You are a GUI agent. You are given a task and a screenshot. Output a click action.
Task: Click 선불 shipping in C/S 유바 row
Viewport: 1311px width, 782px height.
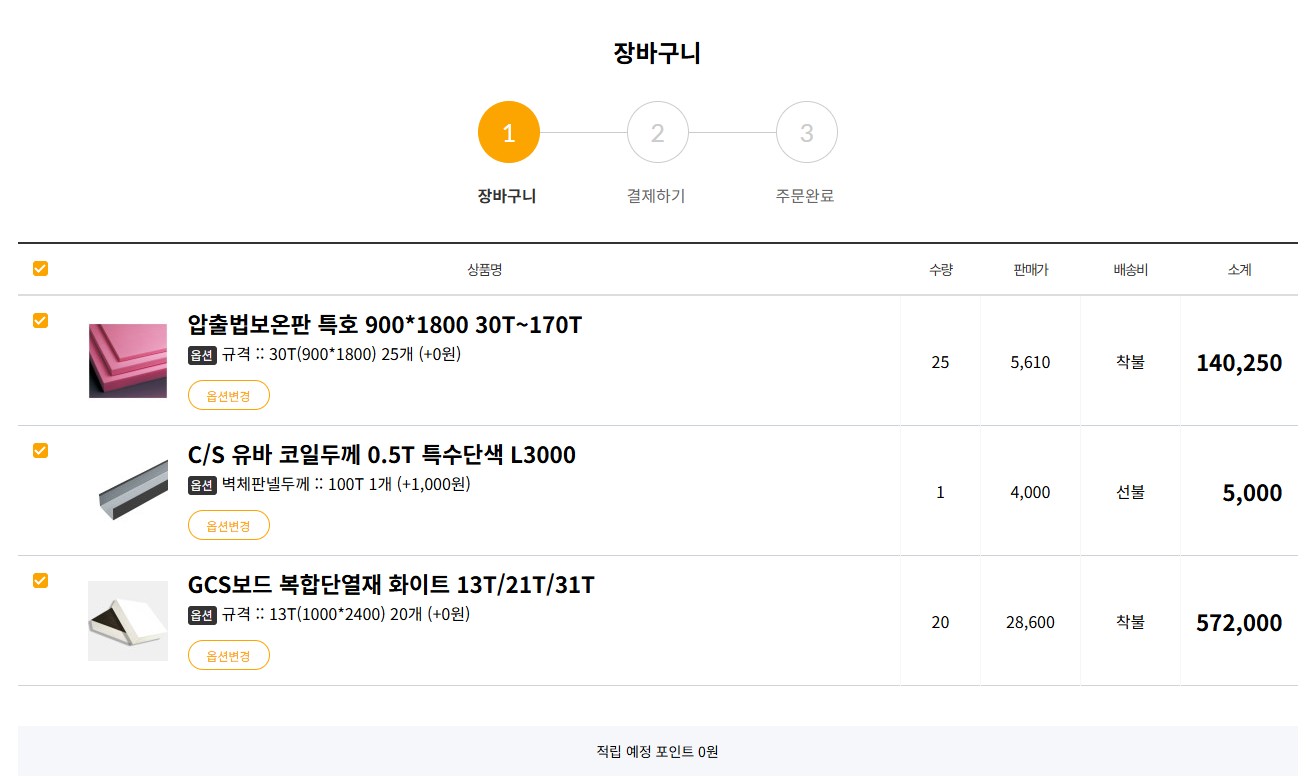[1131, 492]
